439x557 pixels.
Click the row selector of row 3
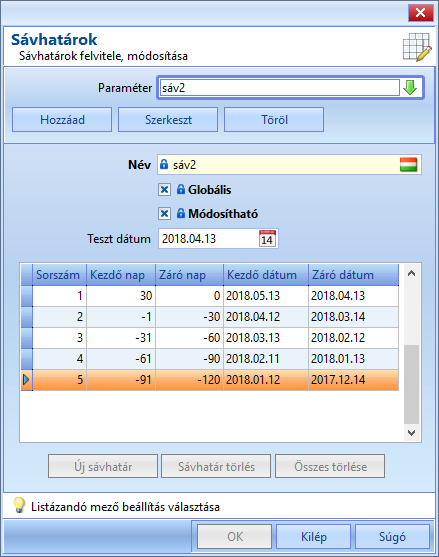point(27,337)
